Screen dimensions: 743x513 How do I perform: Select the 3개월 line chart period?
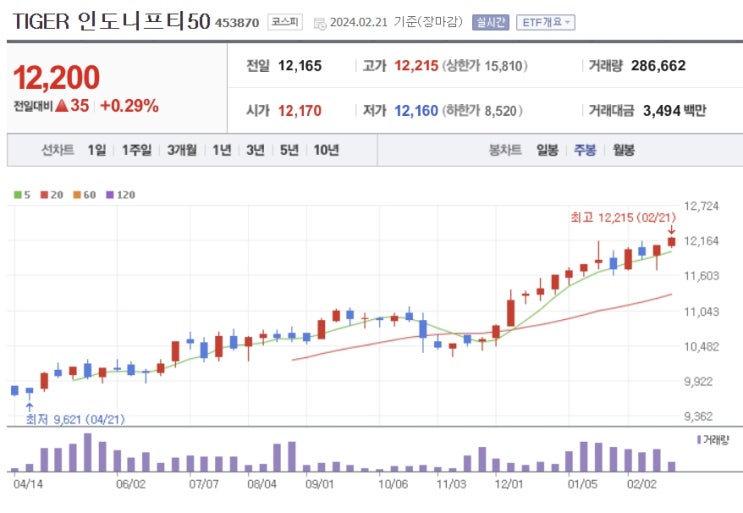(x=182, y=150)
